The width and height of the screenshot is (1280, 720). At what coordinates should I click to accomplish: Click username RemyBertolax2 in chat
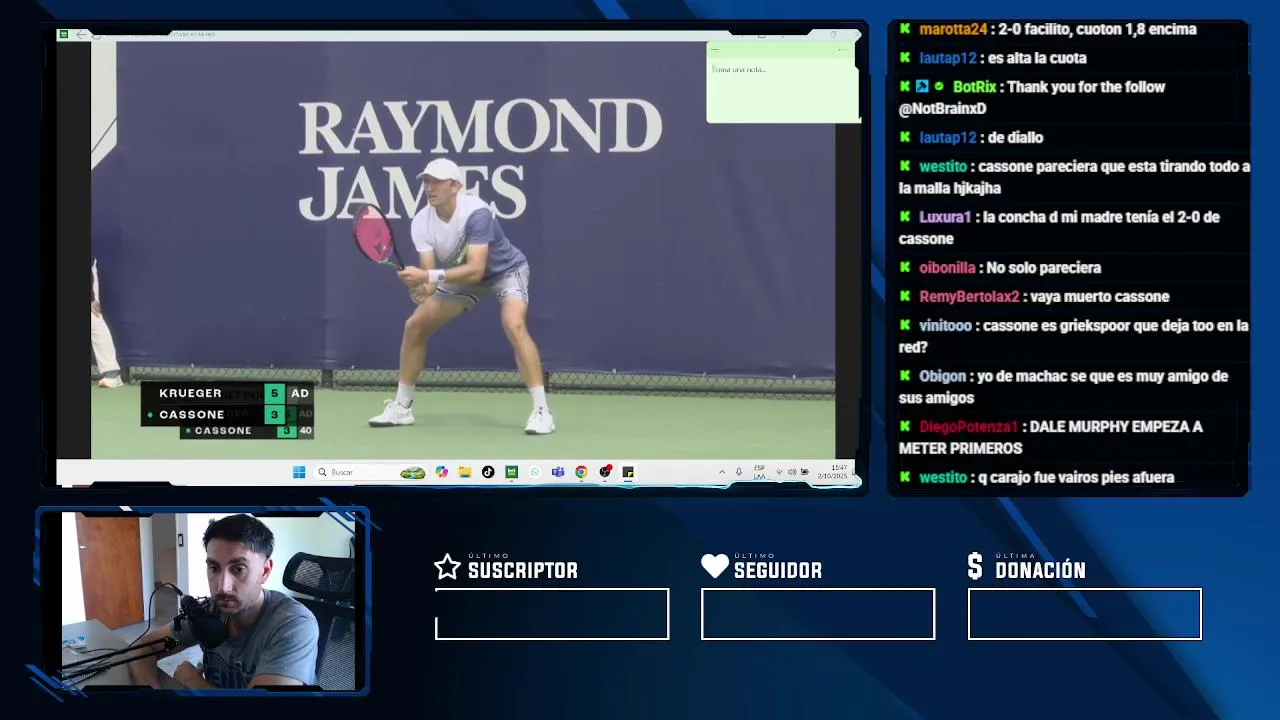pyautogui.click(x=969, y=297)
